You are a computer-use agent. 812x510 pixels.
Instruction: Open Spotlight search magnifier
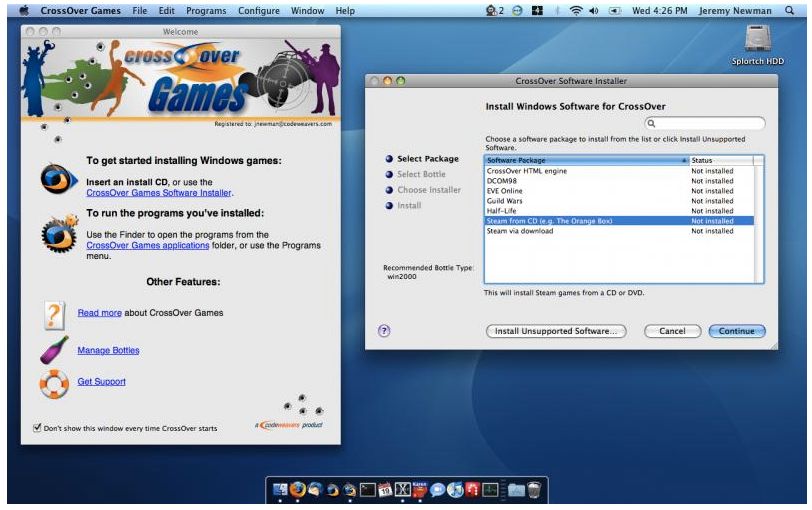(x=789, y=10)
